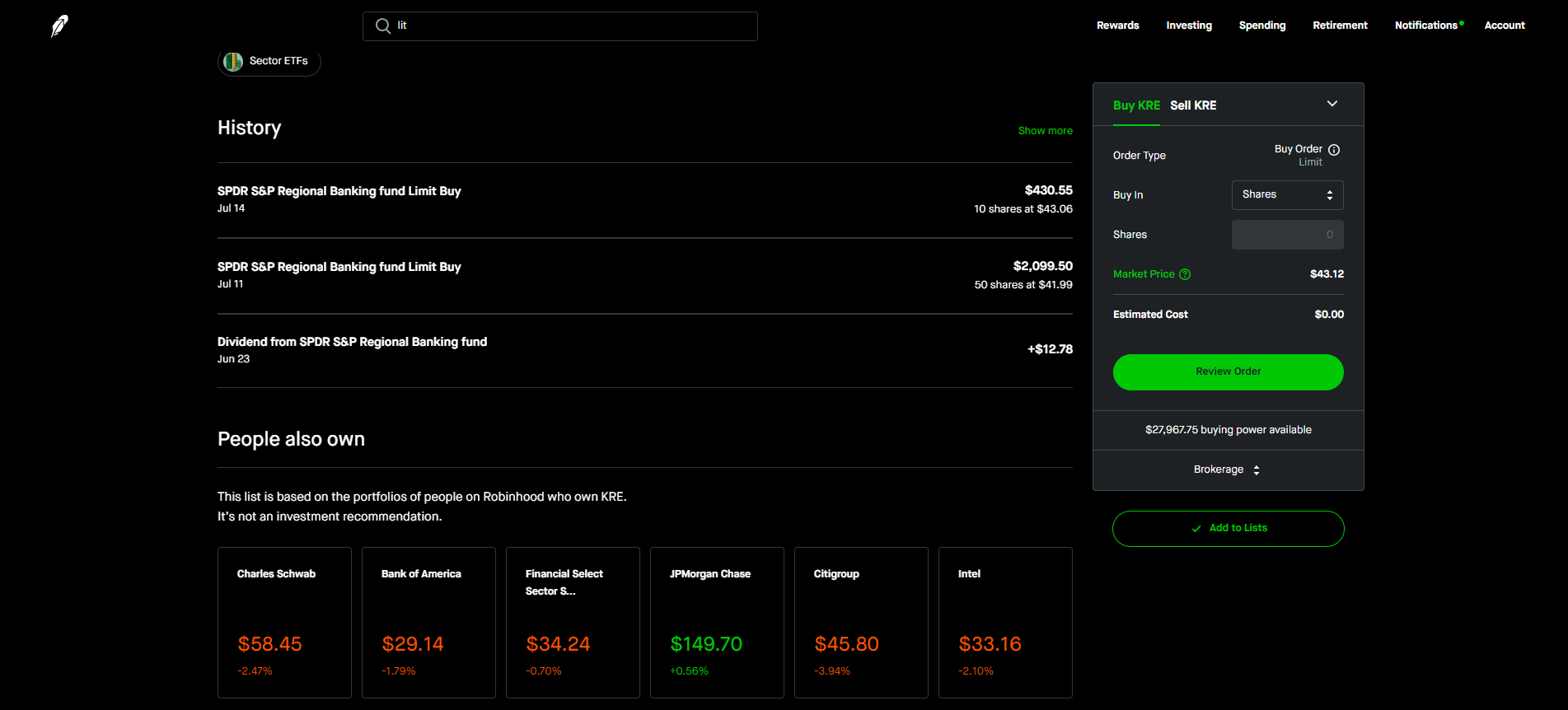Open the Brokerage account selector

click(x=1228, y=469)
